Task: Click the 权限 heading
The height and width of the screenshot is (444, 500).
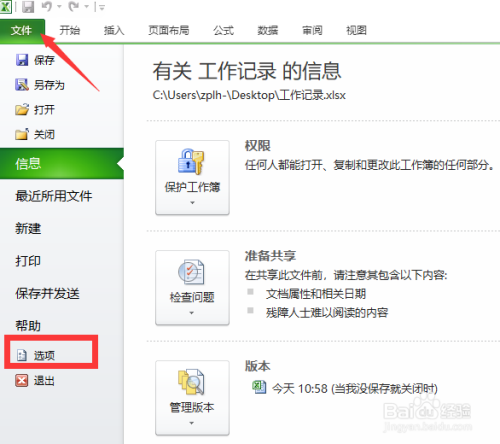Action: point(258,146)
